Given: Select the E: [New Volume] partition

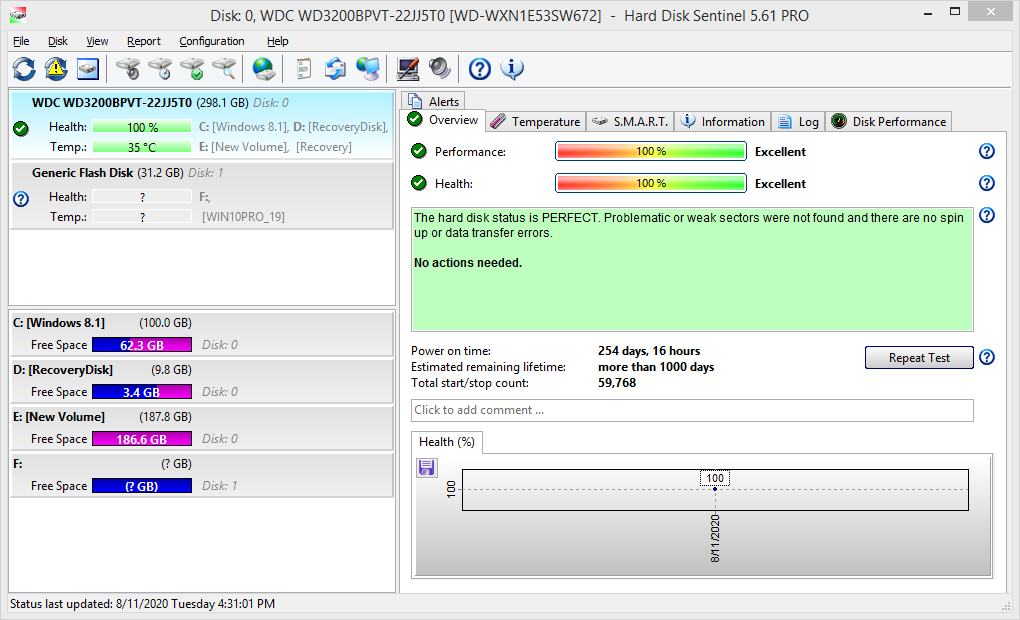Looking at the screenshot, I should pos(202,428).
